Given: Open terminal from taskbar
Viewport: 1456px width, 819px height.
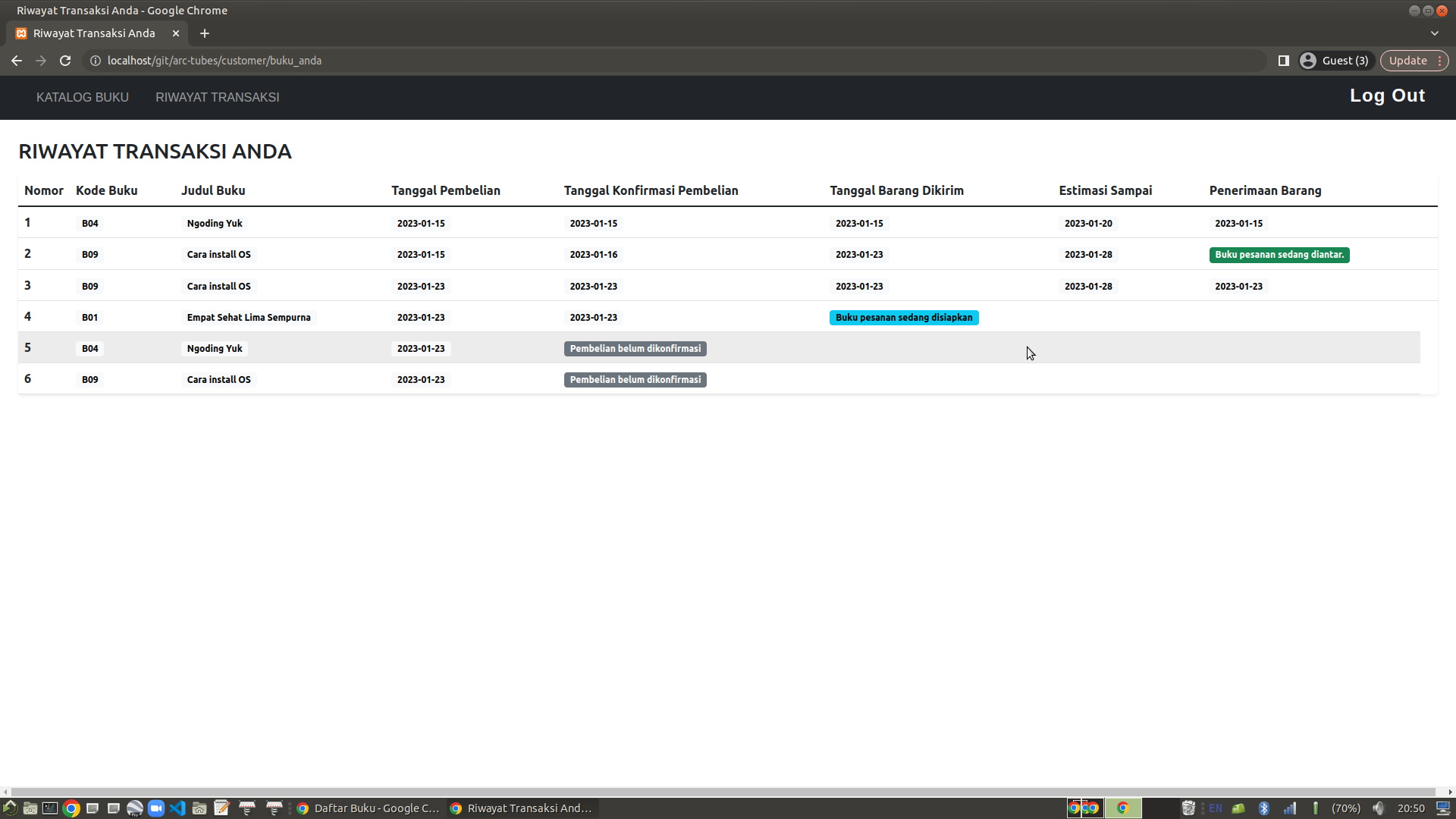Looking at the screenshot, I should 50,808.
